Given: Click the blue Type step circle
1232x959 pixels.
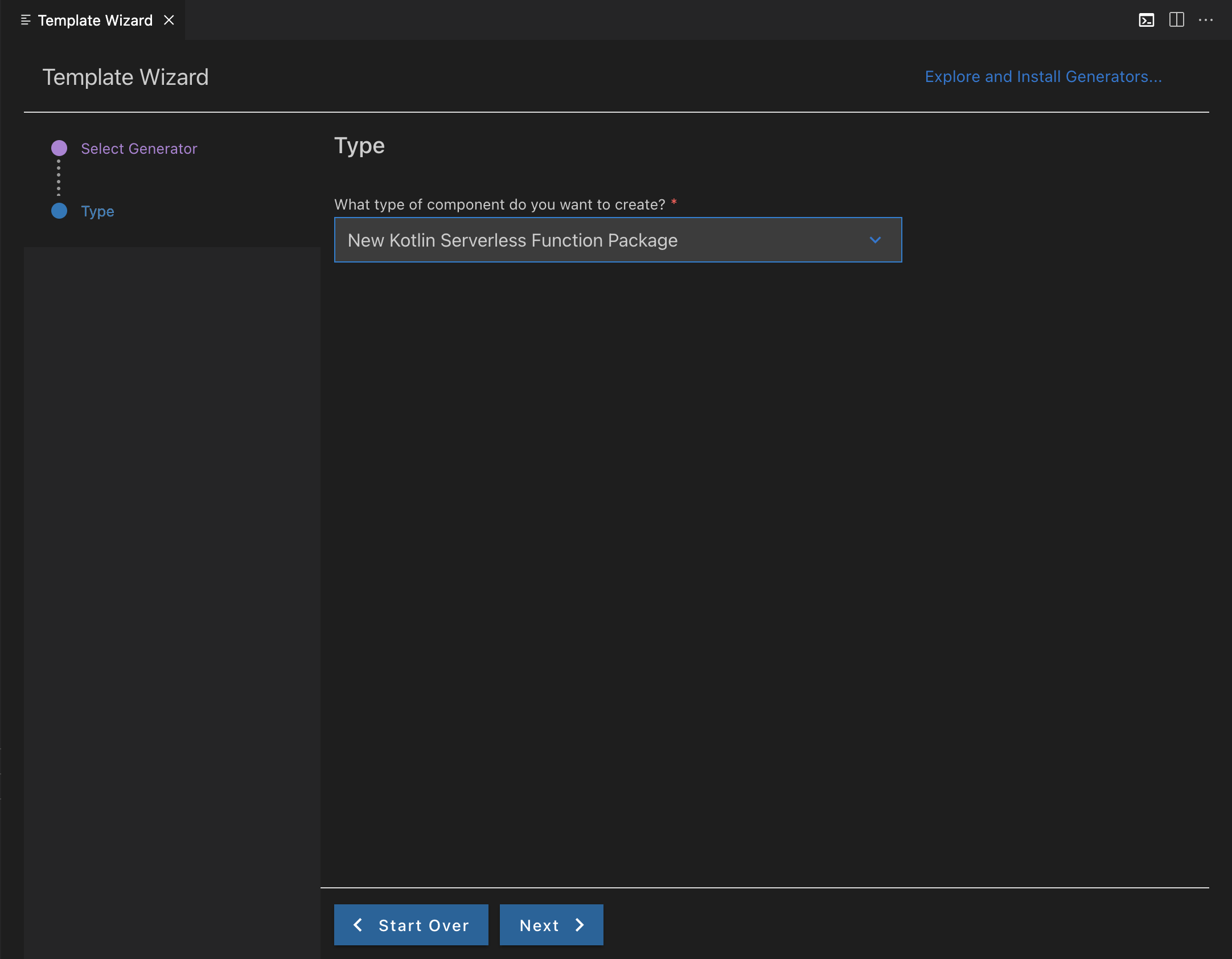Looking at the screenshot, I should pyautogui.click(x=59, y=211).
